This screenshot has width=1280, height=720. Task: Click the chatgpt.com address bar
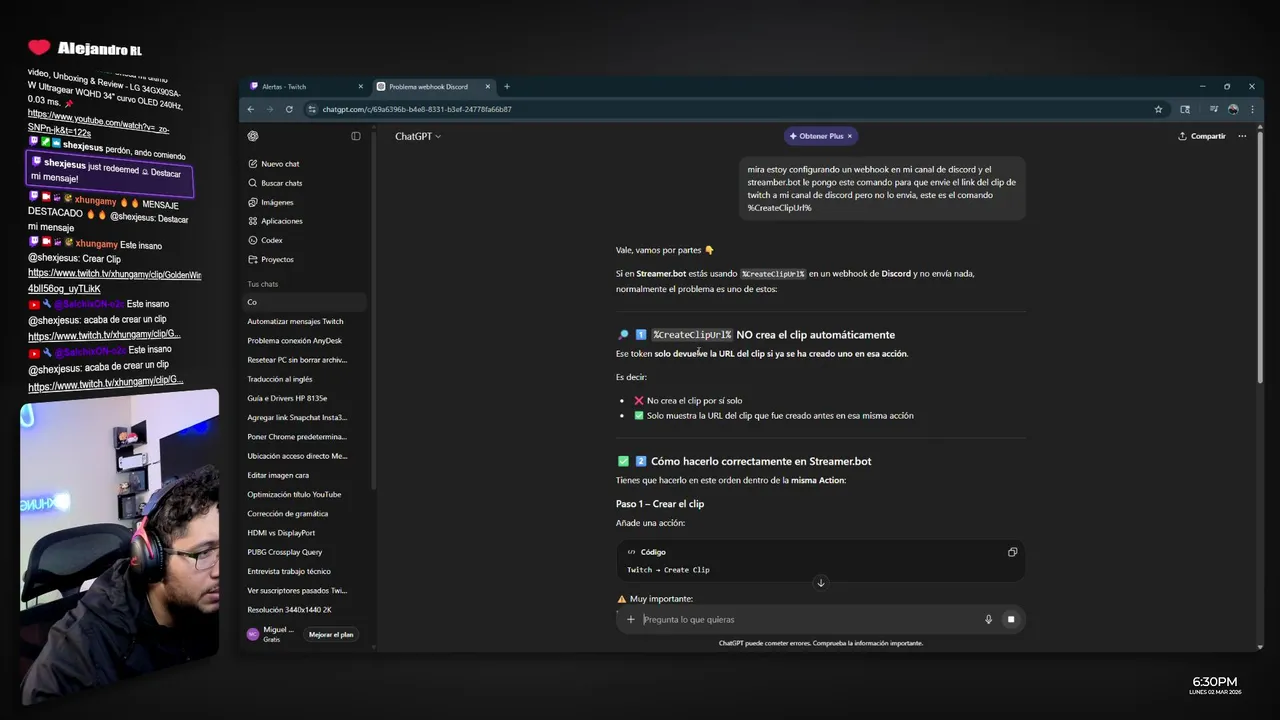click(x=730, y=109)
